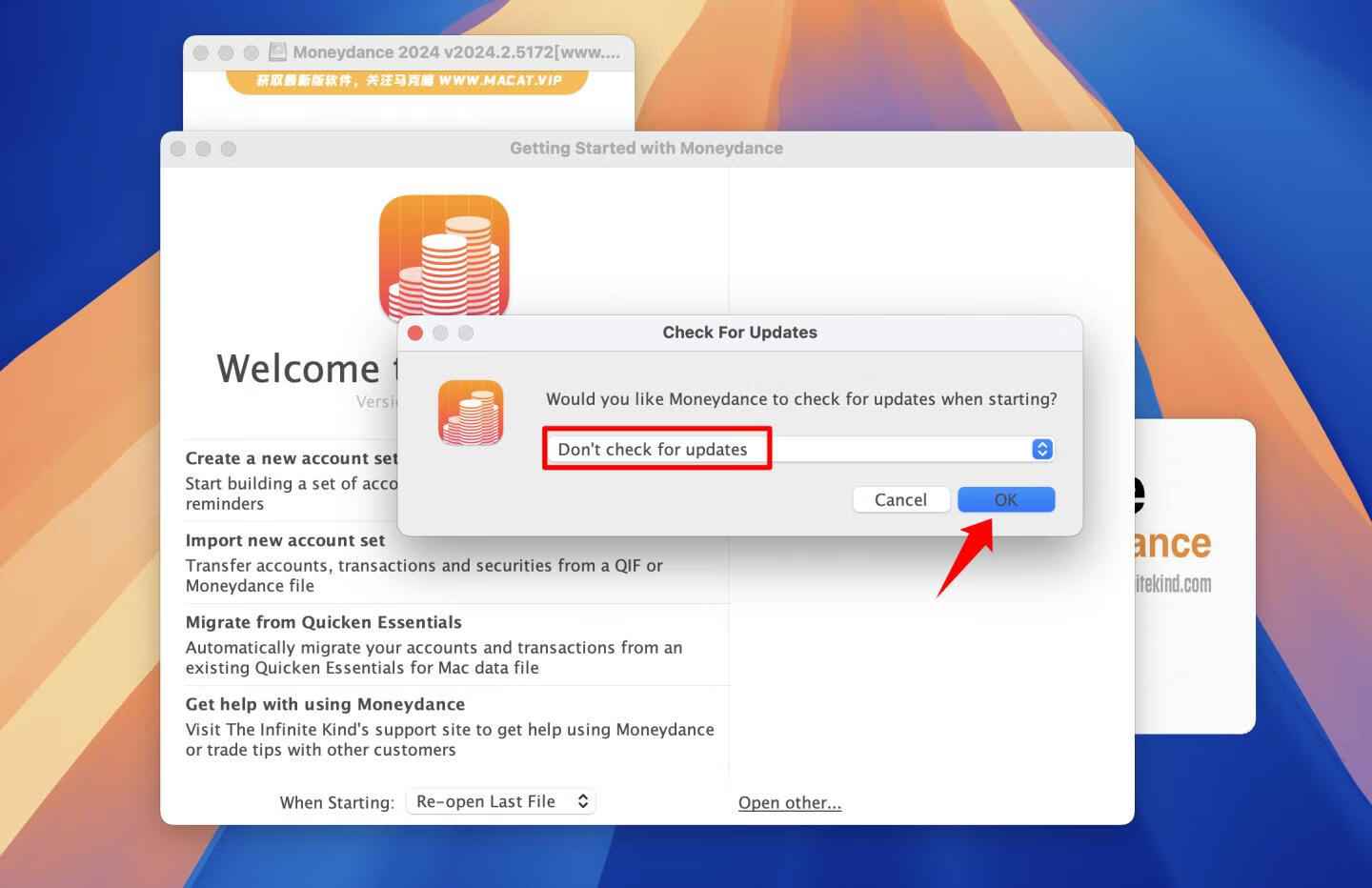
Task: Choose Create a new account set
Action: [292, 458]
